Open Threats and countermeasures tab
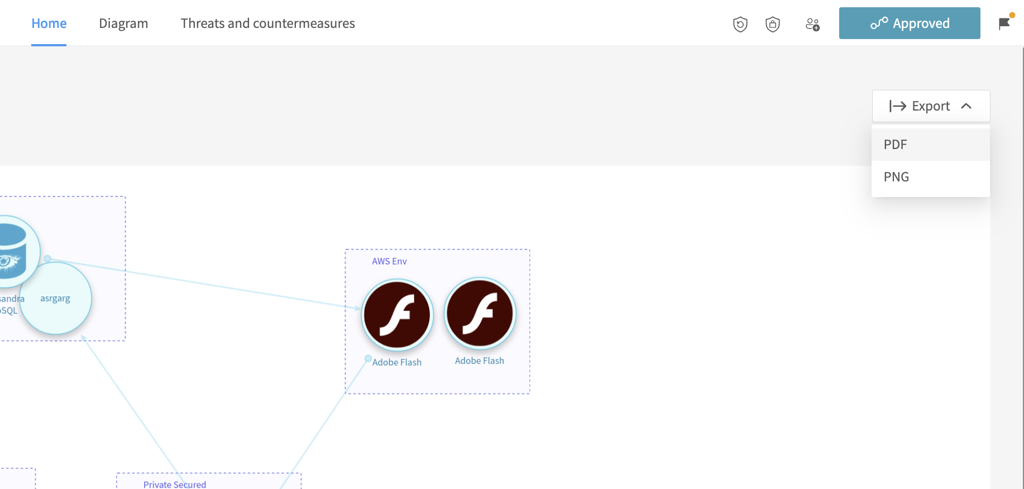 coord(268,24)
